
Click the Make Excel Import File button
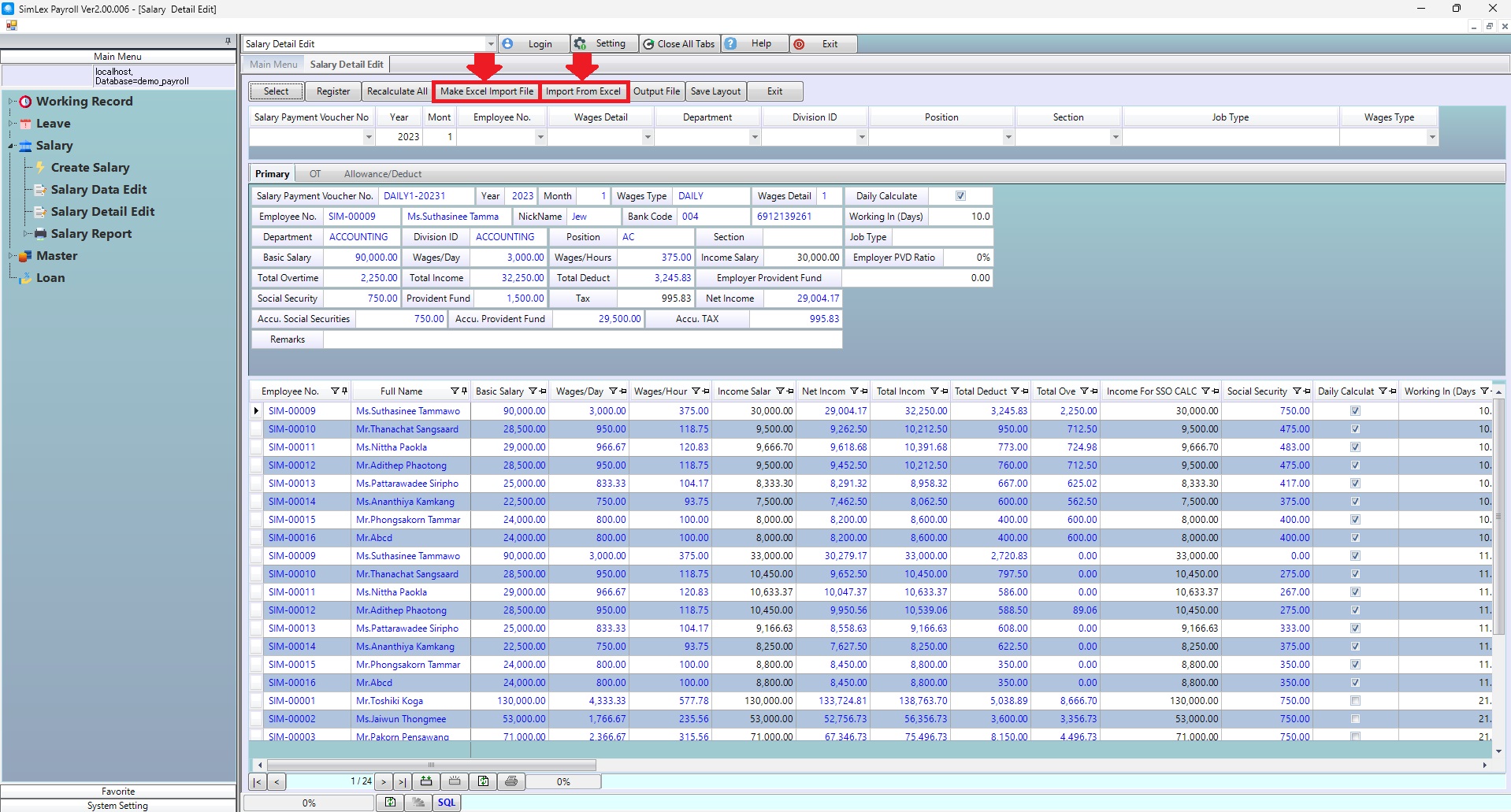(x=486, y=91)
